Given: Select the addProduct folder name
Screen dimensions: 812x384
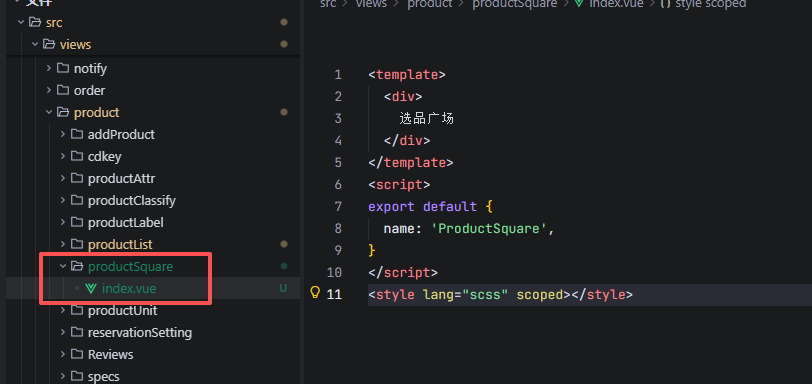Looking at the screenshot, I should (x=121, y=134).
